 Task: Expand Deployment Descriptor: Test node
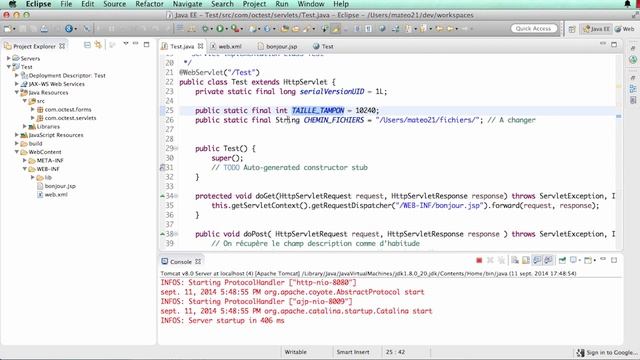[17, 75]
